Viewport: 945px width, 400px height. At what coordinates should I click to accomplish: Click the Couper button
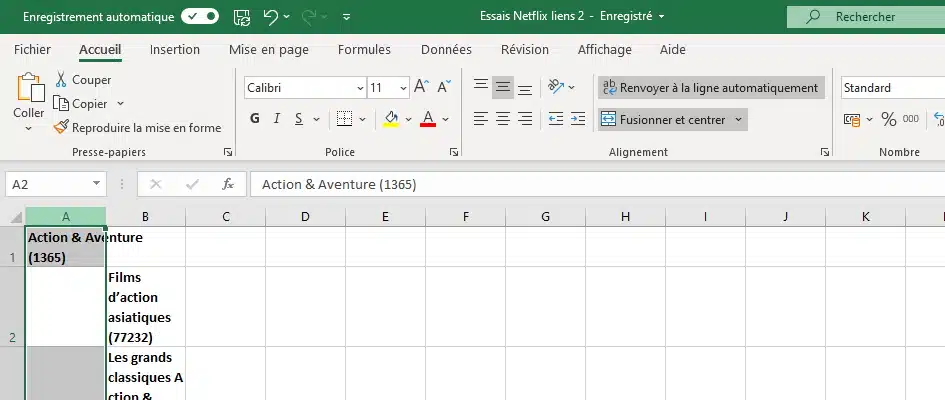(x=83, y=80)
